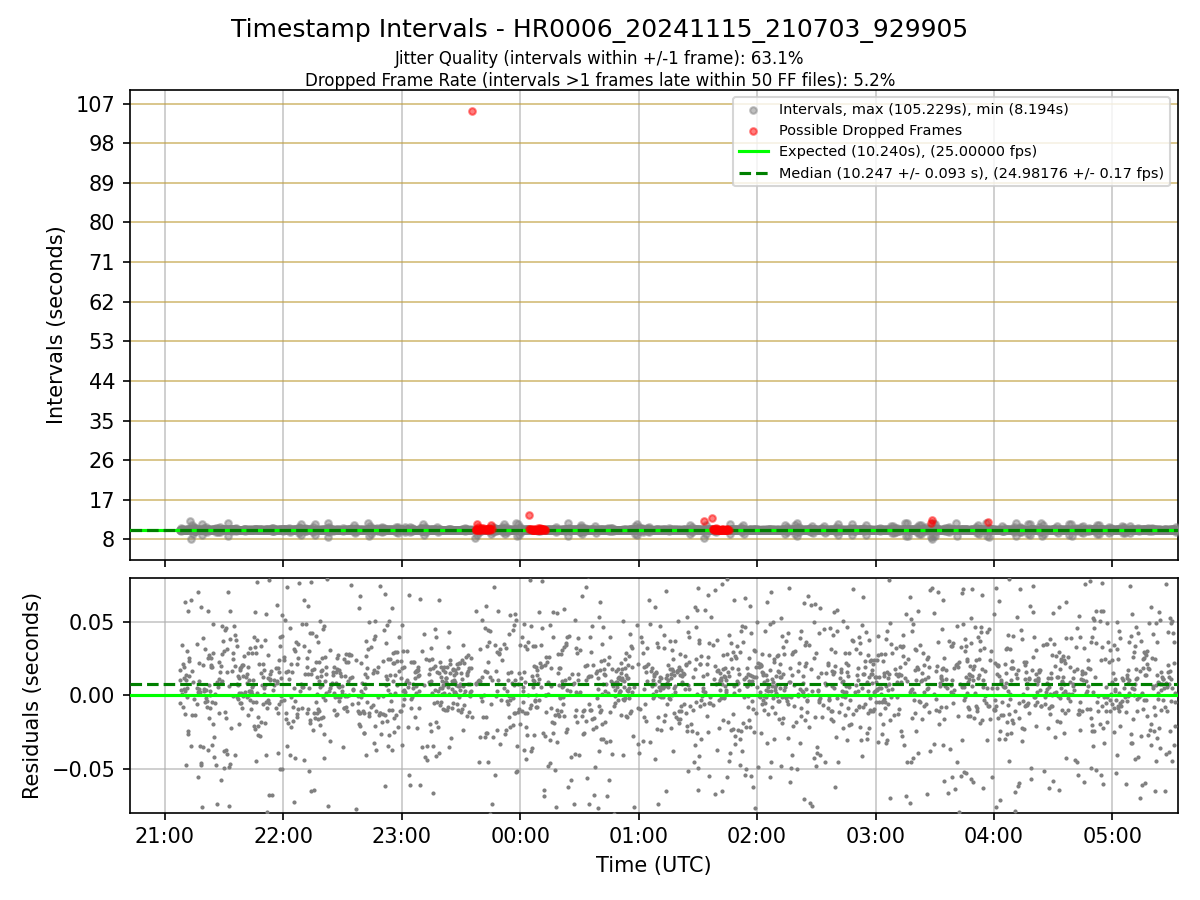Click y-axis tick label "8"
Screen dimensions: 1200x900
pyautogui.click(x=110, y=539)
